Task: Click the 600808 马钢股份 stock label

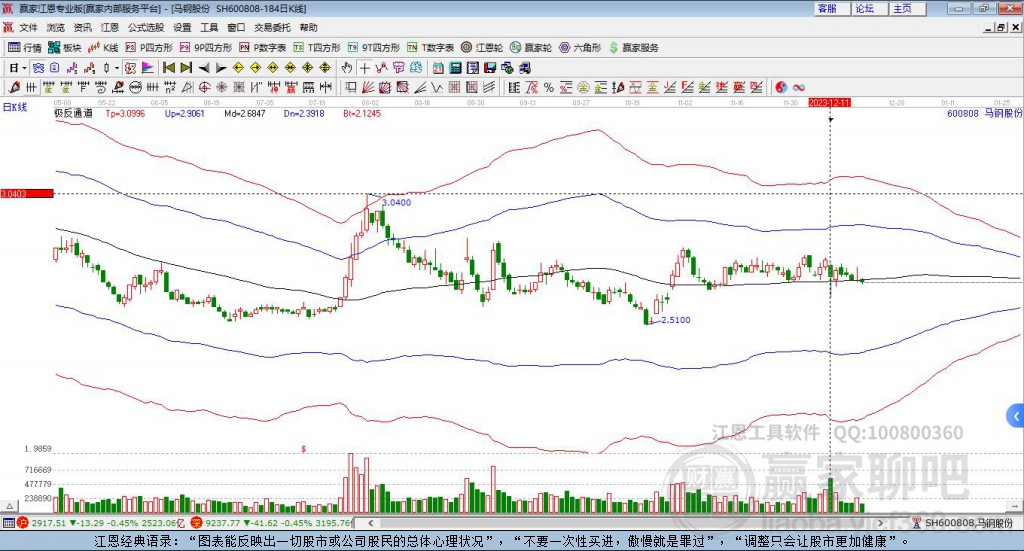Action: coord(984,114)
